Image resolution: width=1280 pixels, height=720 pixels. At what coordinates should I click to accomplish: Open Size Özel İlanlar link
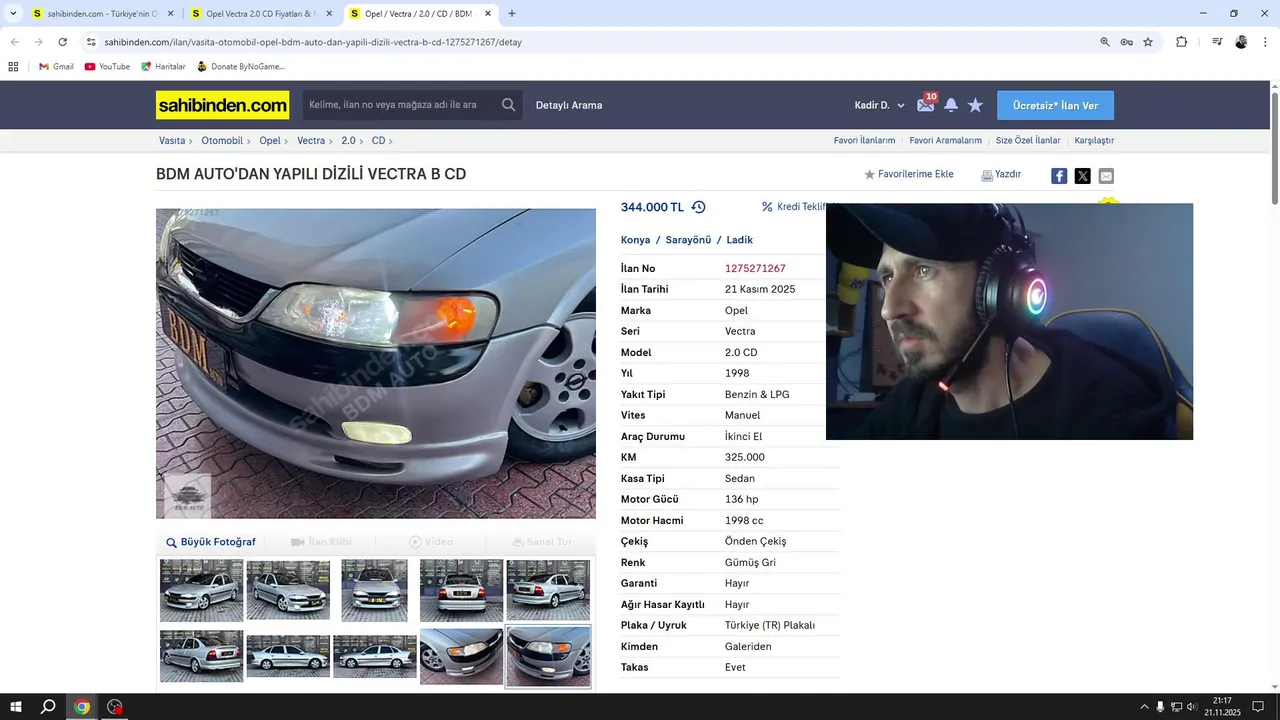coord(1028,141)
